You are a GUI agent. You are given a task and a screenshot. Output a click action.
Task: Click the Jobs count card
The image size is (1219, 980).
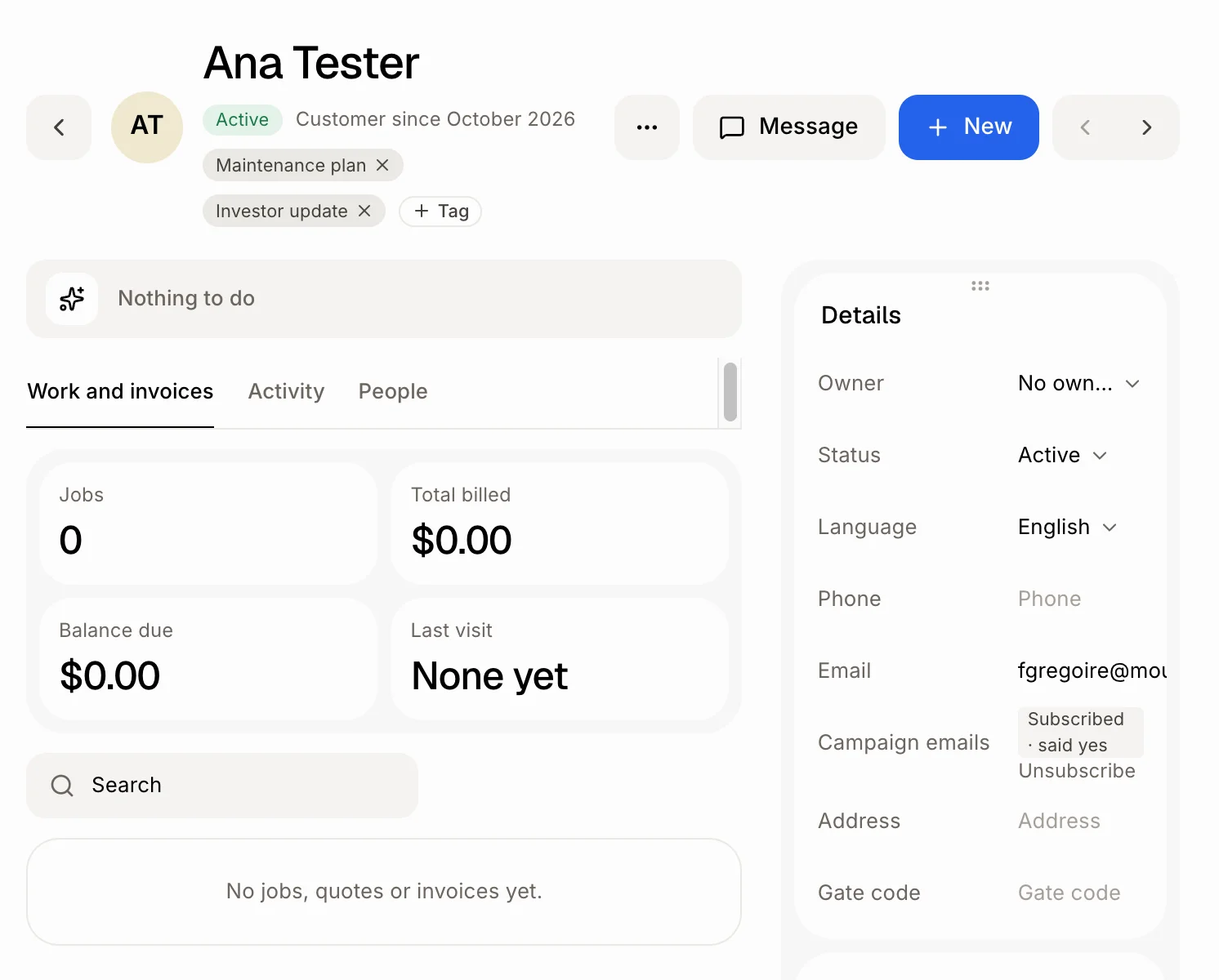click(208, 523)
